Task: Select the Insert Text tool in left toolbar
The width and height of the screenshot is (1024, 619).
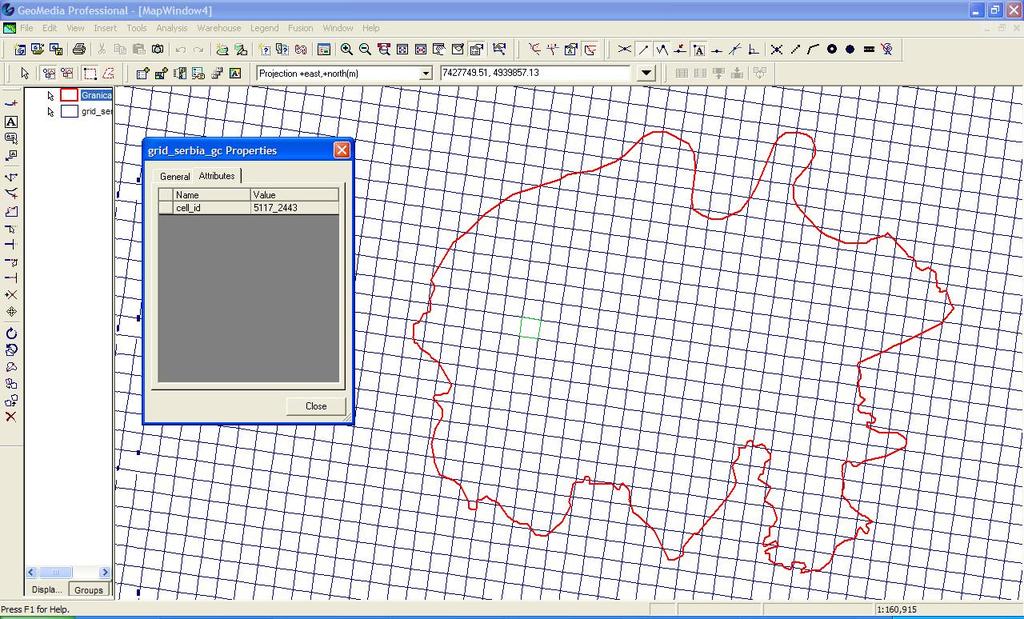Action: 11,122
